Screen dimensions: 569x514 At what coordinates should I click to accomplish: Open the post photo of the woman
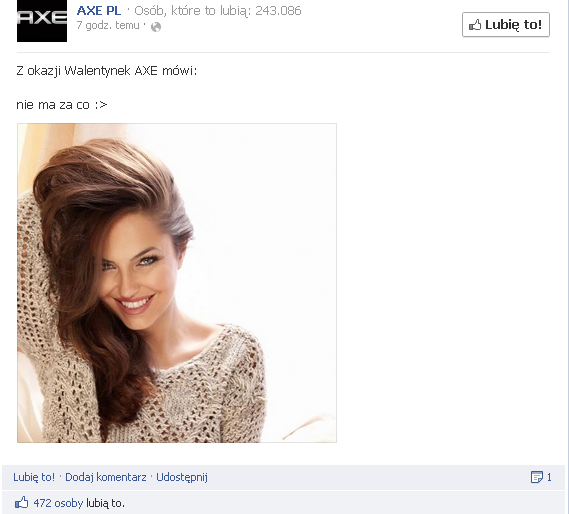[x=177, y=283]
